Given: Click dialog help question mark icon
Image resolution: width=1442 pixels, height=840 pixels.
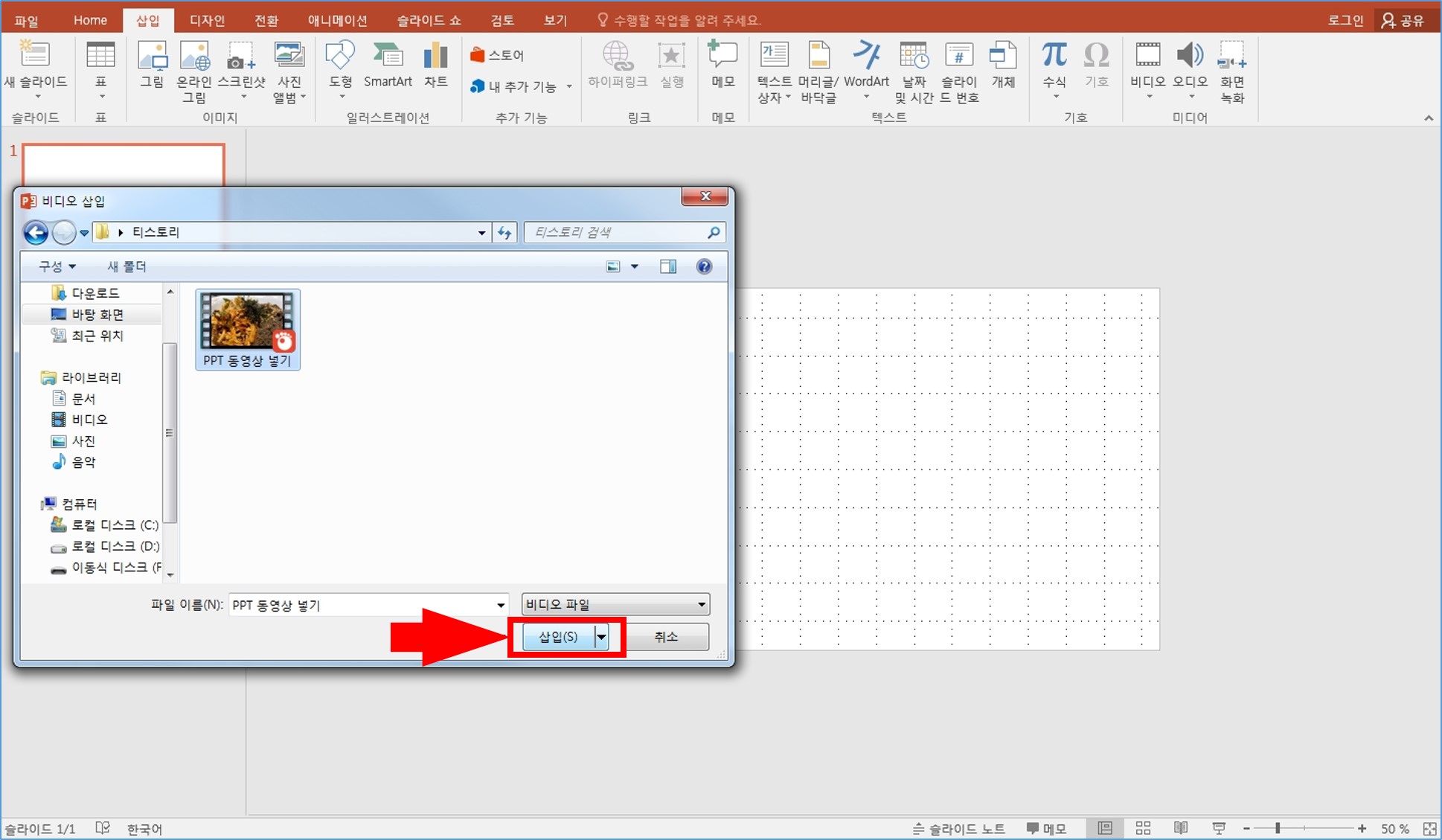Looking at the screenshot, I should tap(704, 266).
